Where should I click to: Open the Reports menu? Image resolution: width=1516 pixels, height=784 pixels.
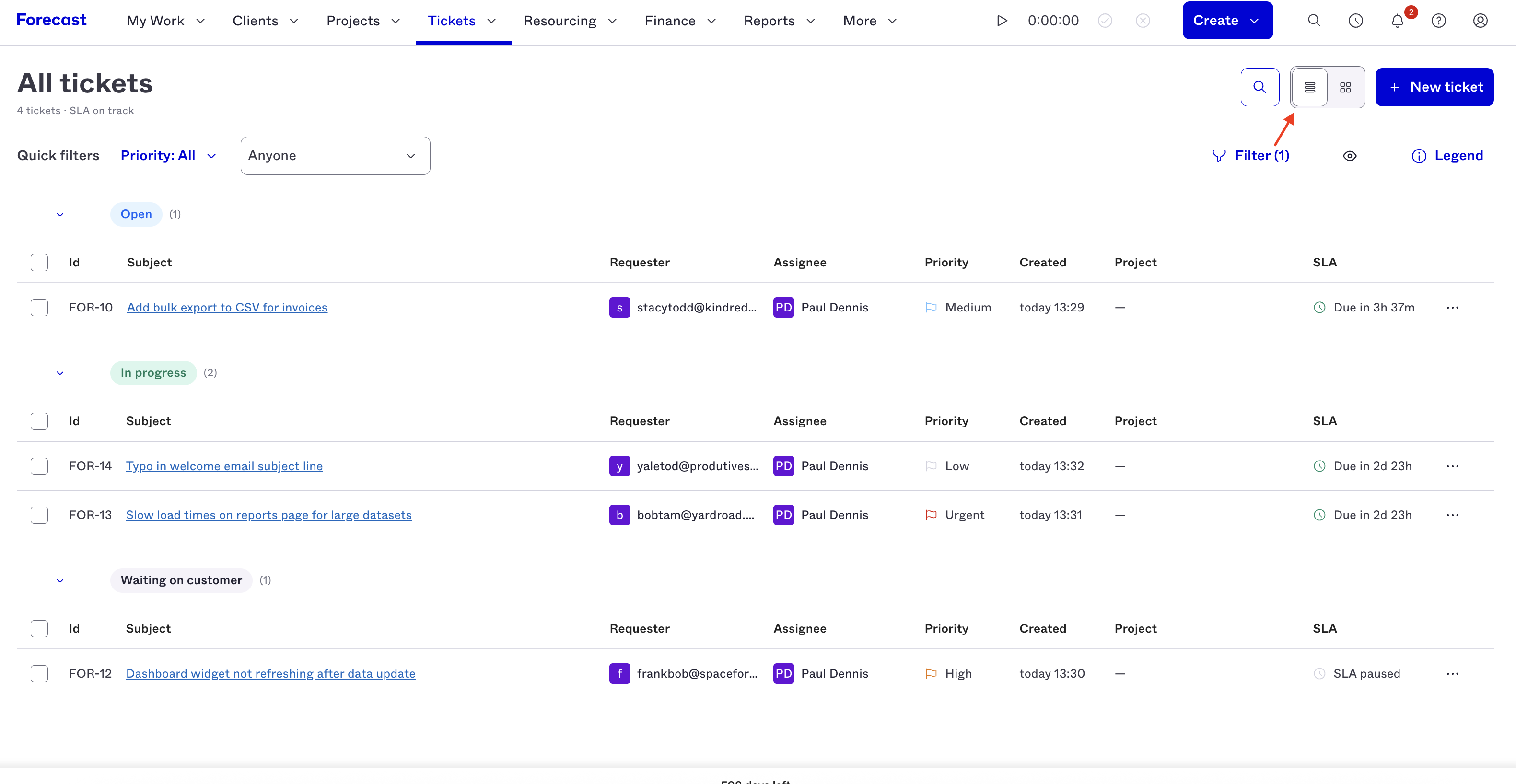point(779,21)
